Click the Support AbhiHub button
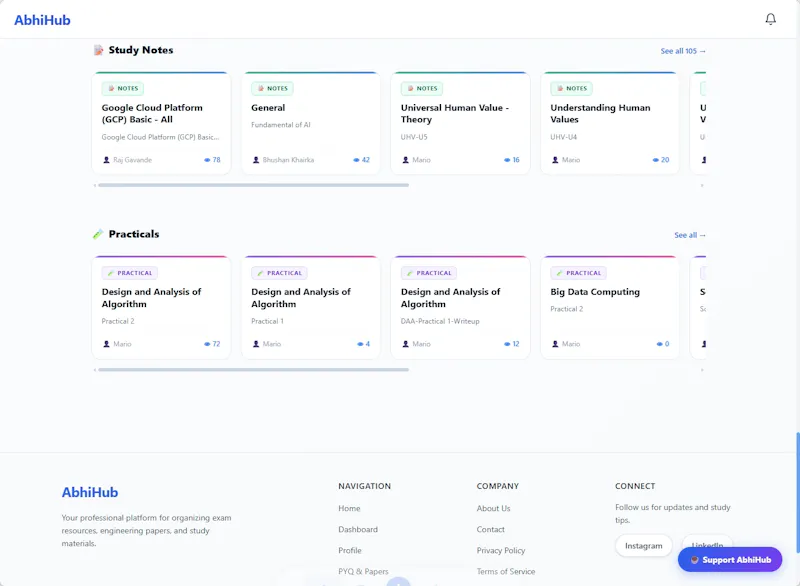 pos(730,559)
